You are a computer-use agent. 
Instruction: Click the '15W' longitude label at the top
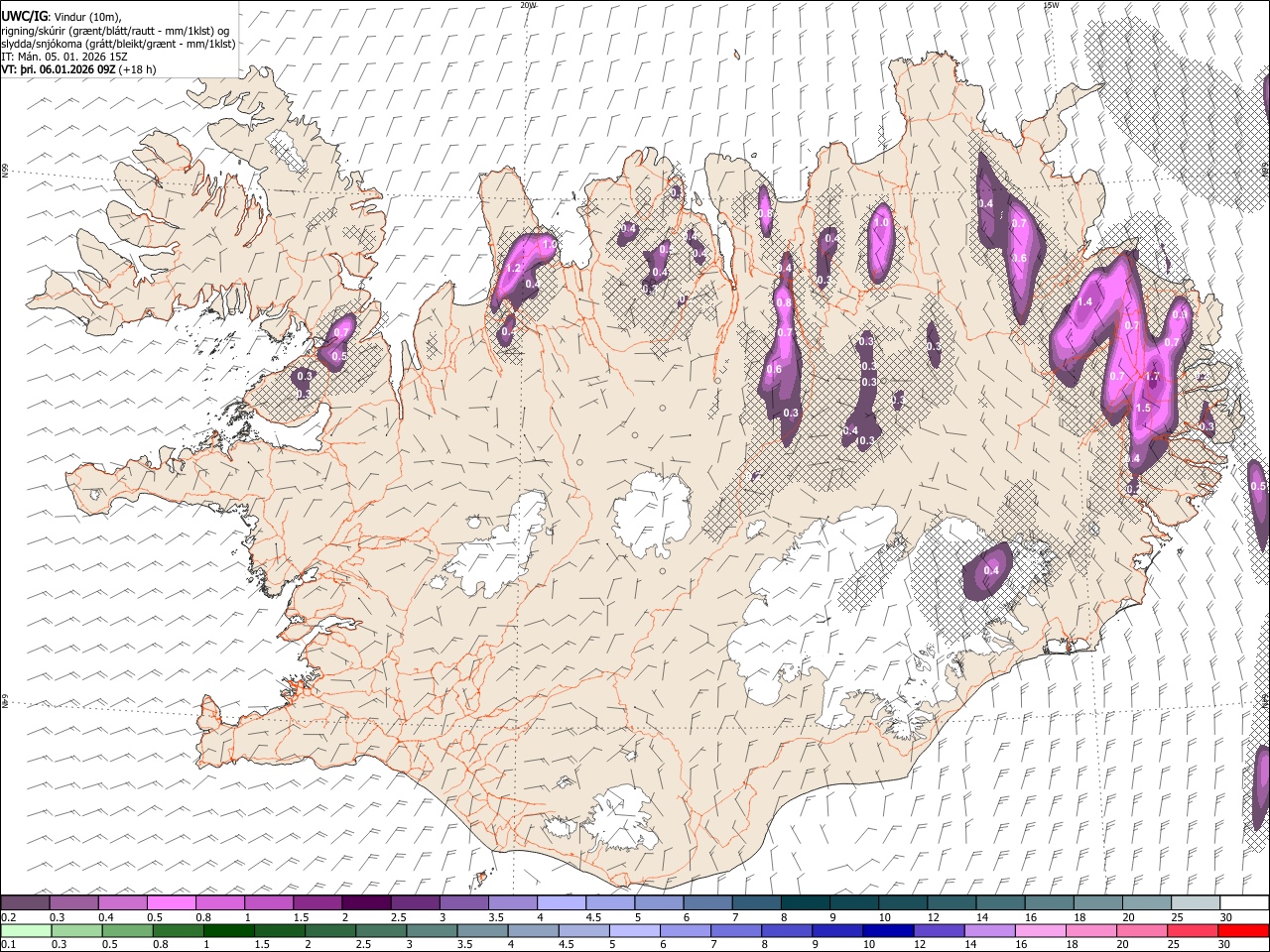(1051, 5)
